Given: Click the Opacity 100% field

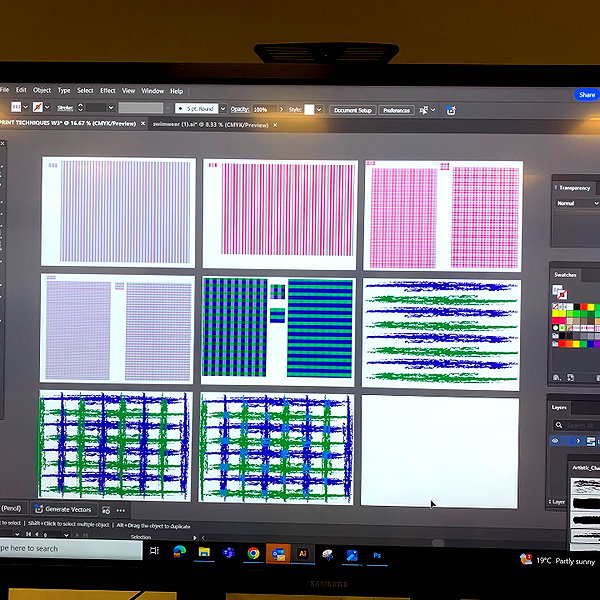Looking at the screenshot, I should 264,109.
